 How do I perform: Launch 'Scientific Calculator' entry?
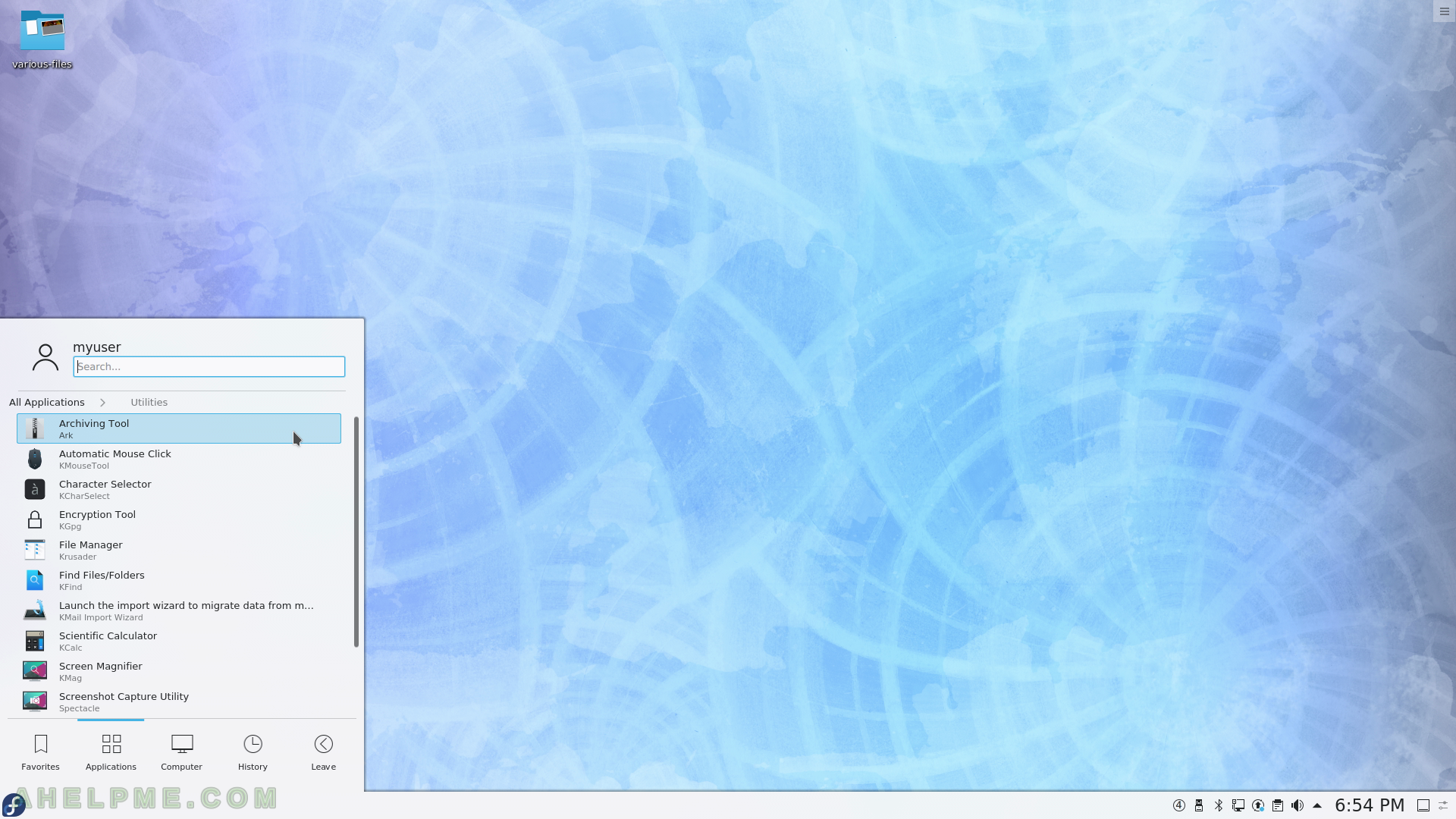(179, 641)
